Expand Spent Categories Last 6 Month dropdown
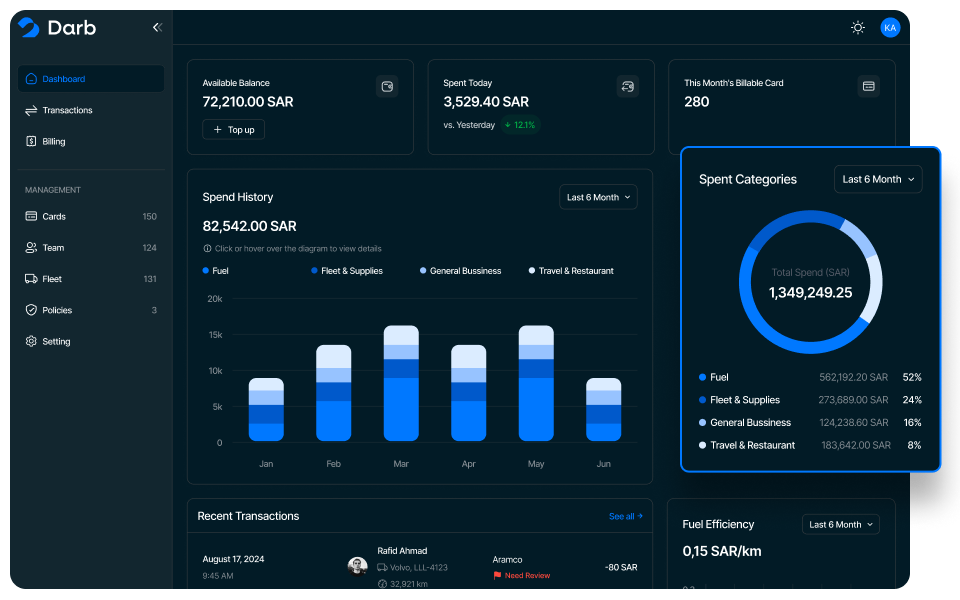 (x=878, y=180)
